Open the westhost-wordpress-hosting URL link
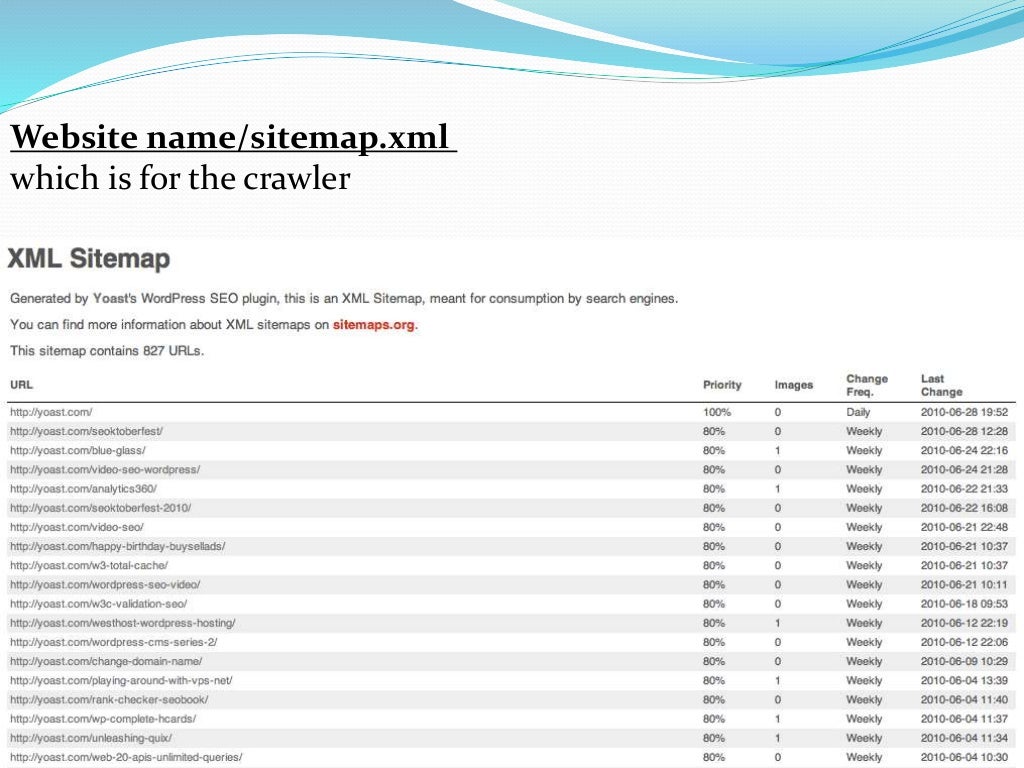This screenshot has width=1024, height=768. pos(123,623)
